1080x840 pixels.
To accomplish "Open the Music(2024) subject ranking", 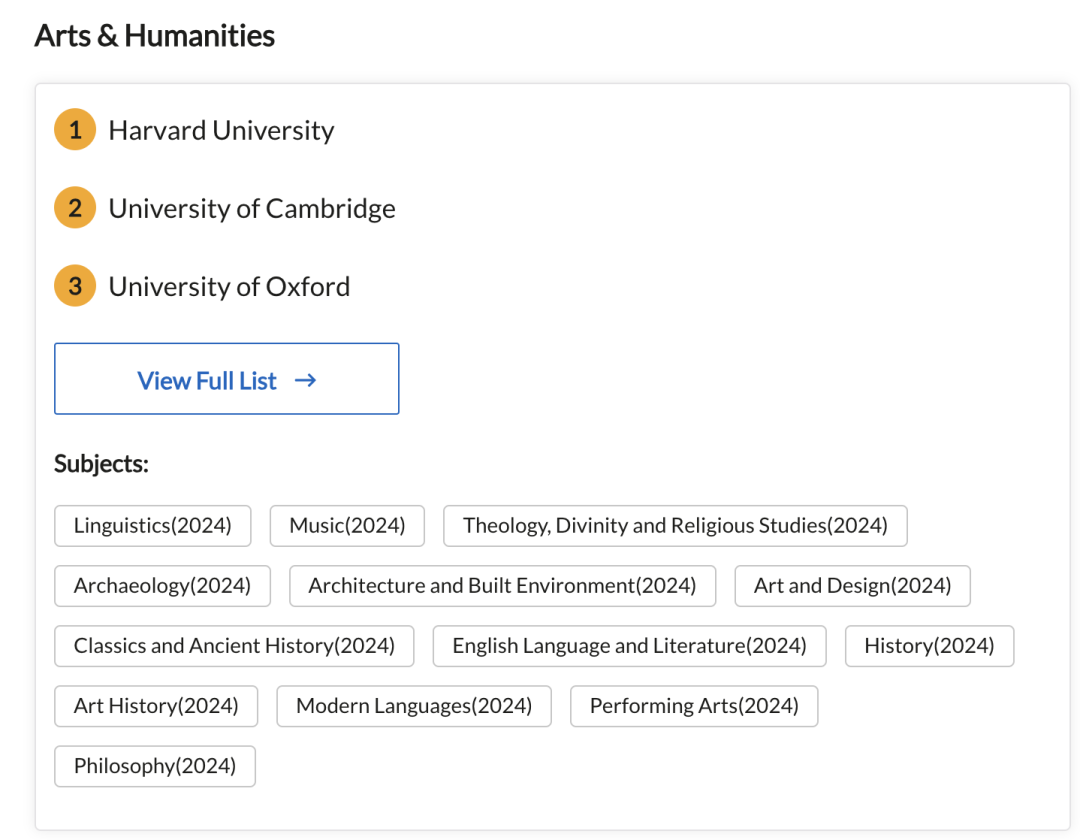I will tap(347, 526).
